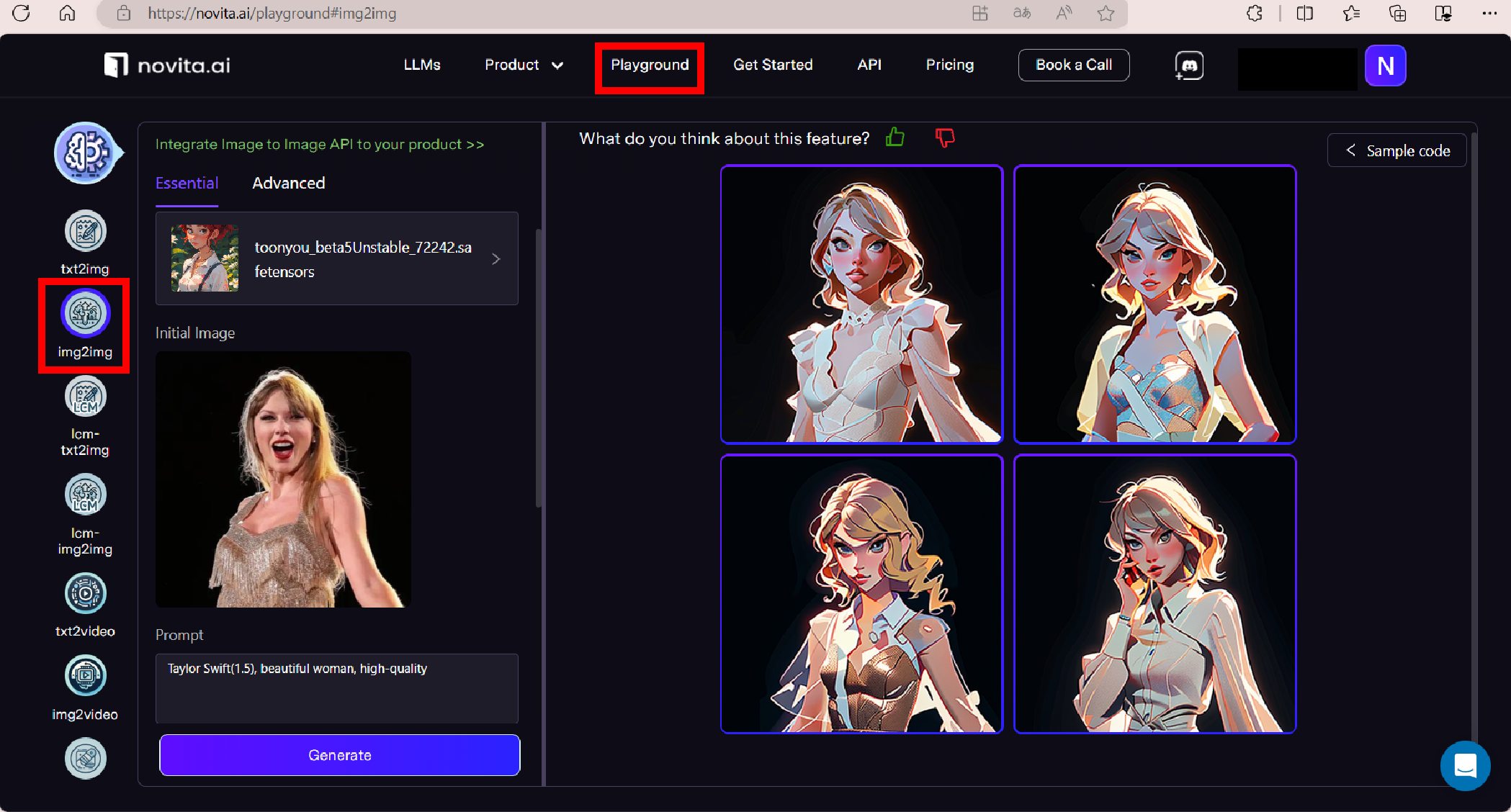Expand the Sample code panel
The width and height of the screenshot is (1511, 812).
pos(1396,151)
